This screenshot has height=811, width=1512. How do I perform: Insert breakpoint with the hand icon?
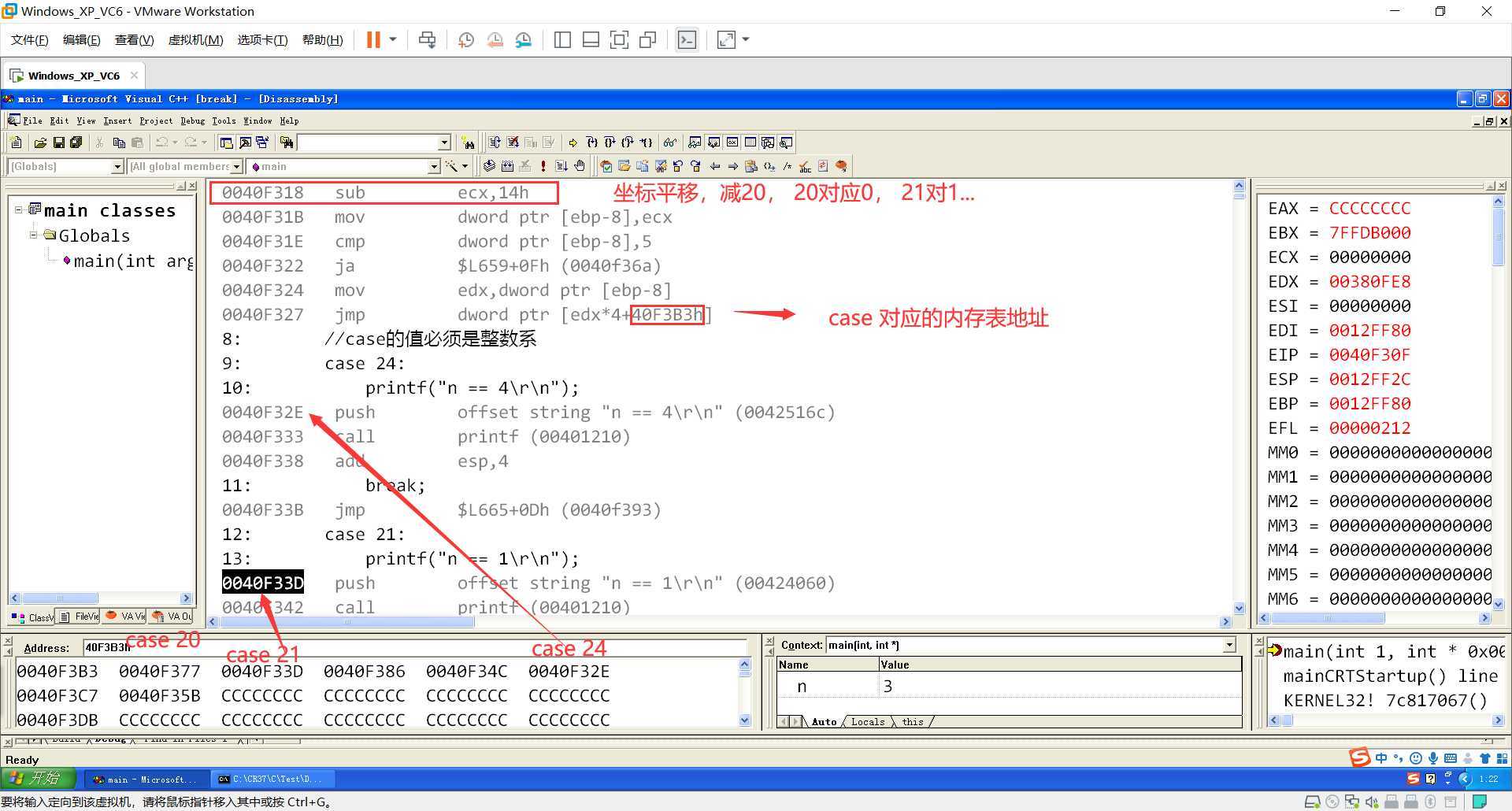click(x=580, y=166)
